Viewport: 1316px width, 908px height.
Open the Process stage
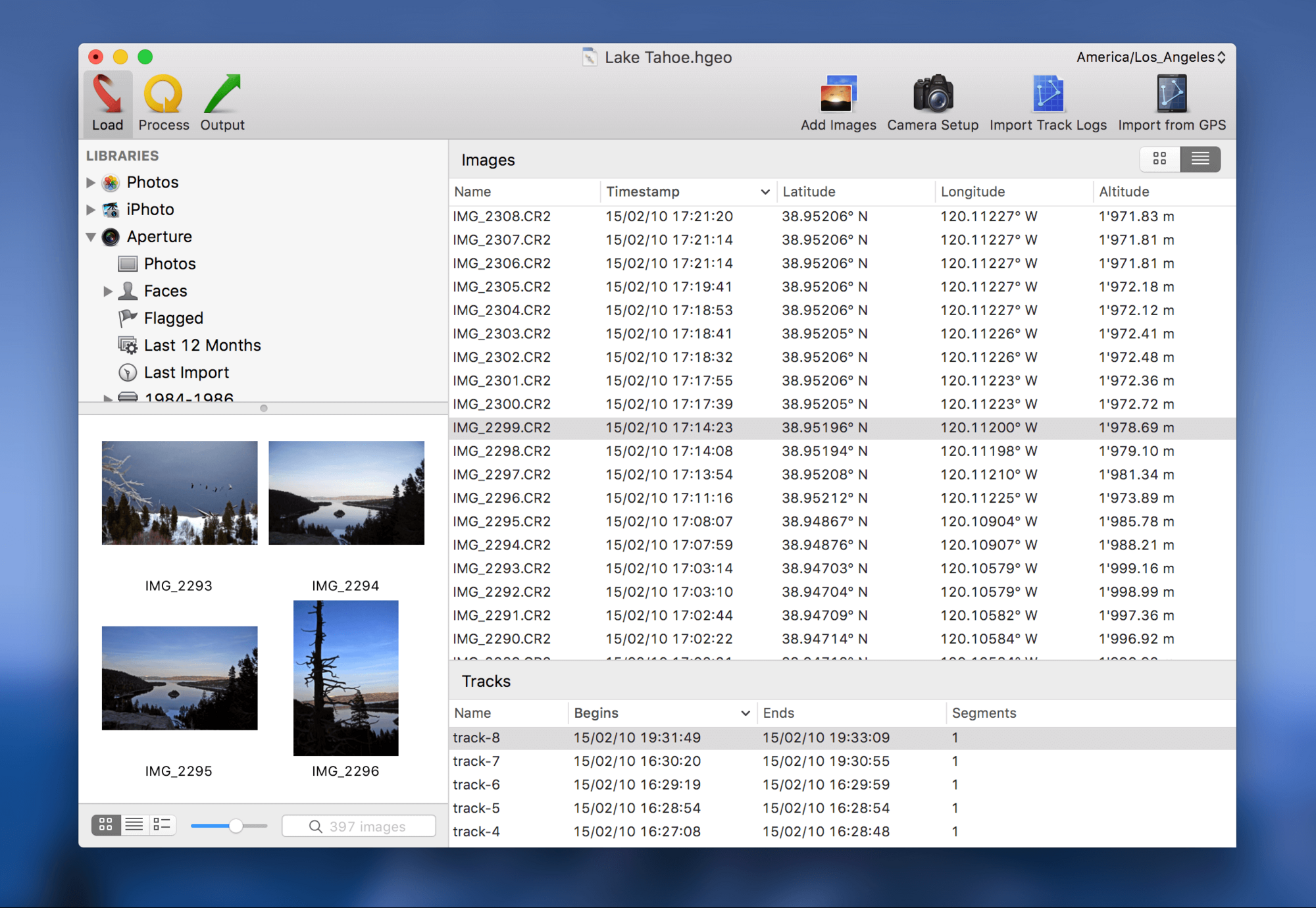pyautogui.click(x=163, y=104)
